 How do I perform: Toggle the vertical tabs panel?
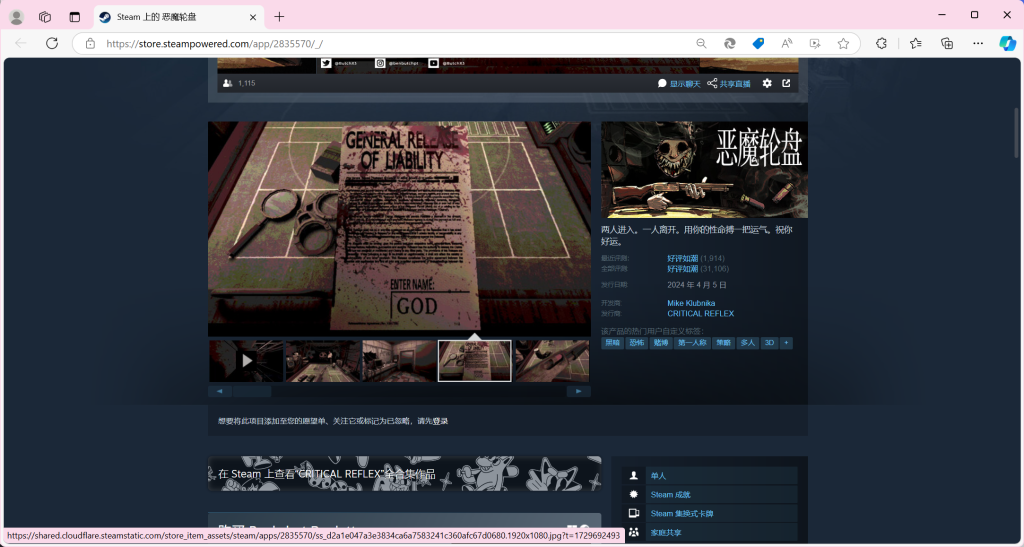point(74,17)
